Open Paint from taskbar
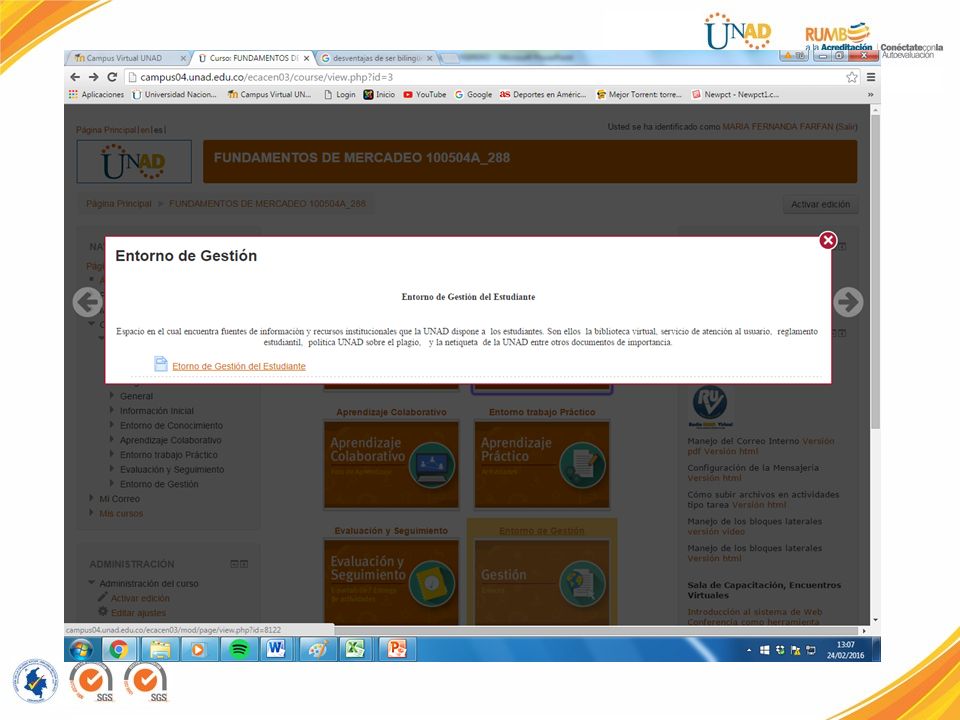The image size is (960, 720). [317, 650]
